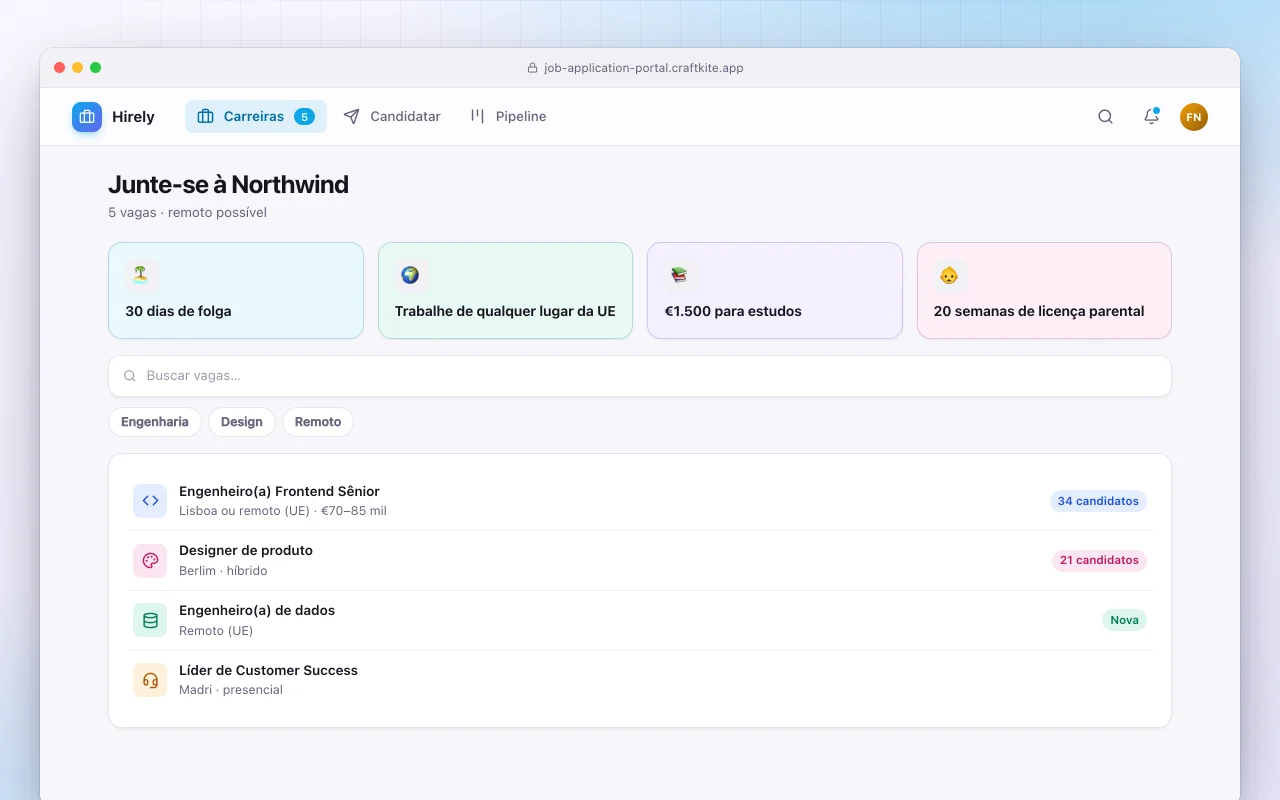
Task: Click the database icon for Engenheiro(a) de dados
Action: pyautogui.click(x=150, y=620)
